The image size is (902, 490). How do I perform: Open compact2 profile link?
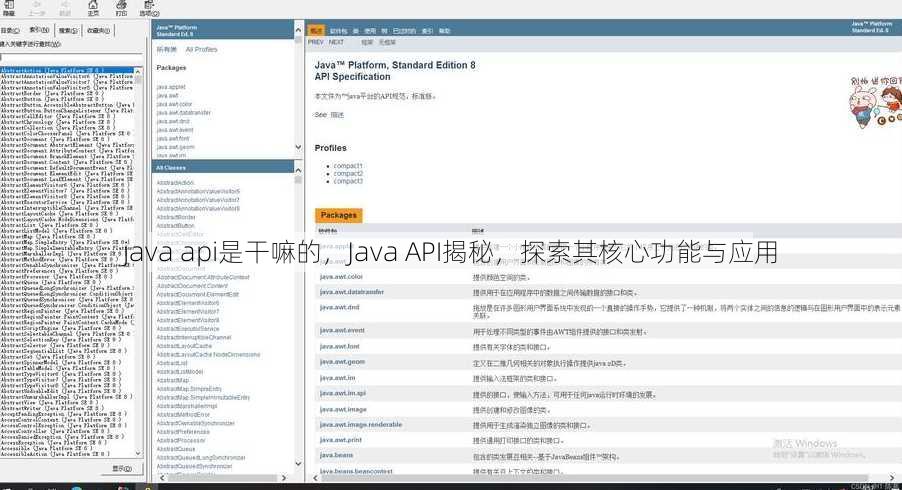(x=348, y=174)
